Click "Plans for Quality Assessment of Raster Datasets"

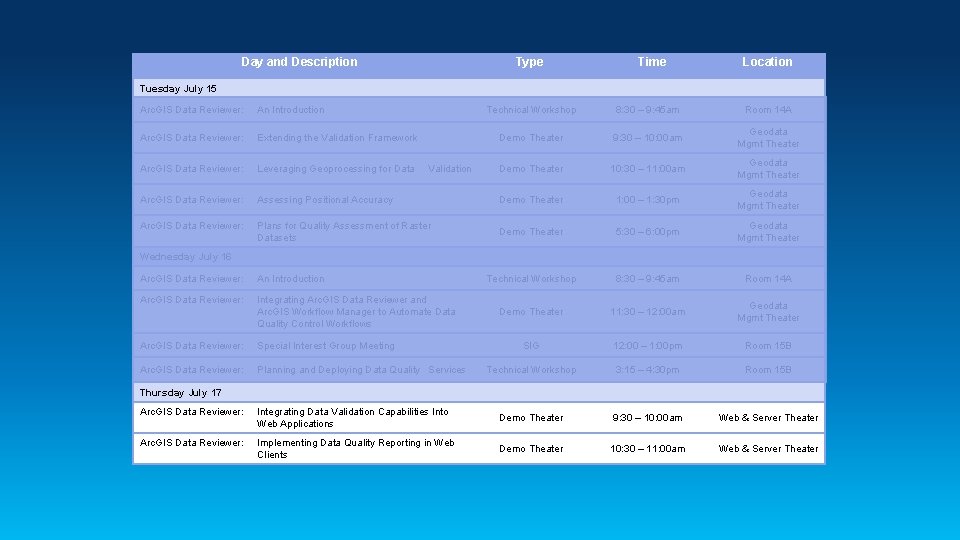tap(344, 231)
